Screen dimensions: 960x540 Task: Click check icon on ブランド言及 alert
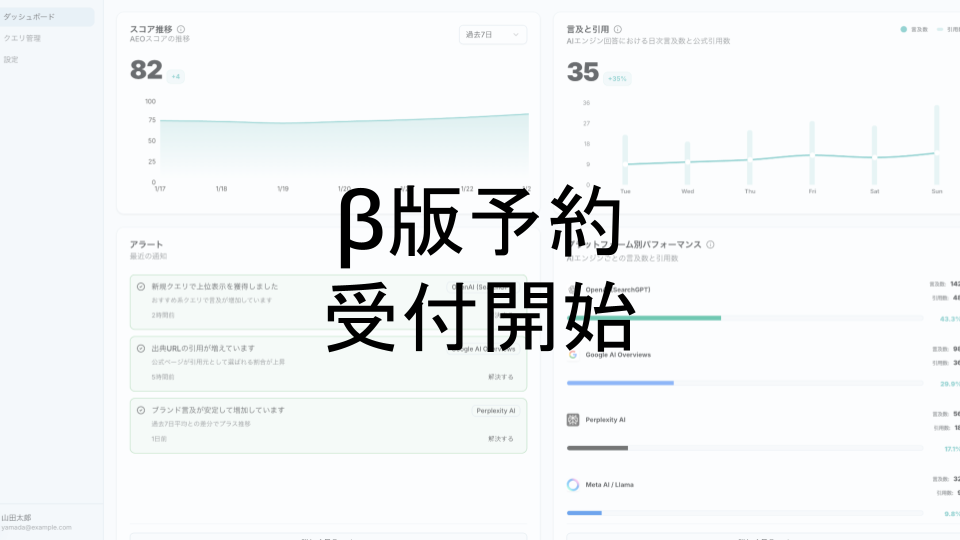pyautogui.click(x=141, y=411)
